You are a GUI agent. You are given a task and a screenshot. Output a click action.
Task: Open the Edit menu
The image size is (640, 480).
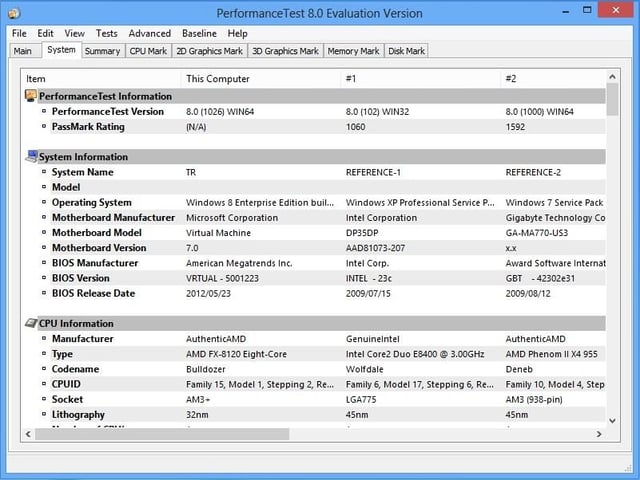click(45, 33)
